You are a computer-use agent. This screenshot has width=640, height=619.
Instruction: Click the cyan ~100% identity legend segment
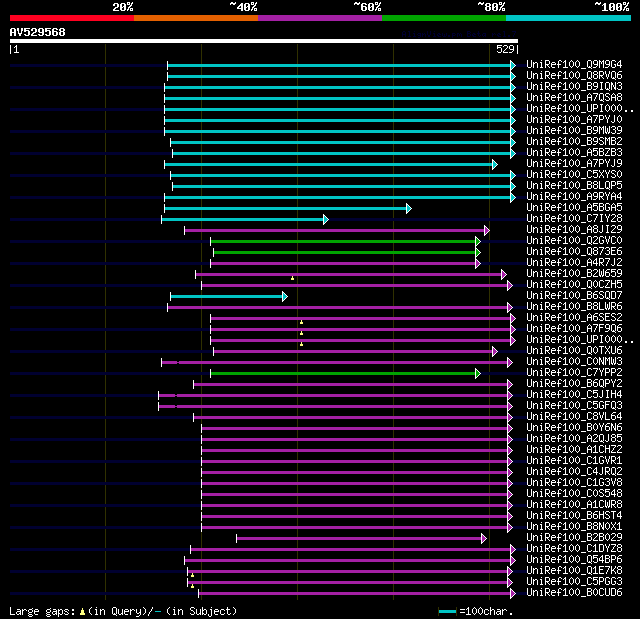(569, 18)
